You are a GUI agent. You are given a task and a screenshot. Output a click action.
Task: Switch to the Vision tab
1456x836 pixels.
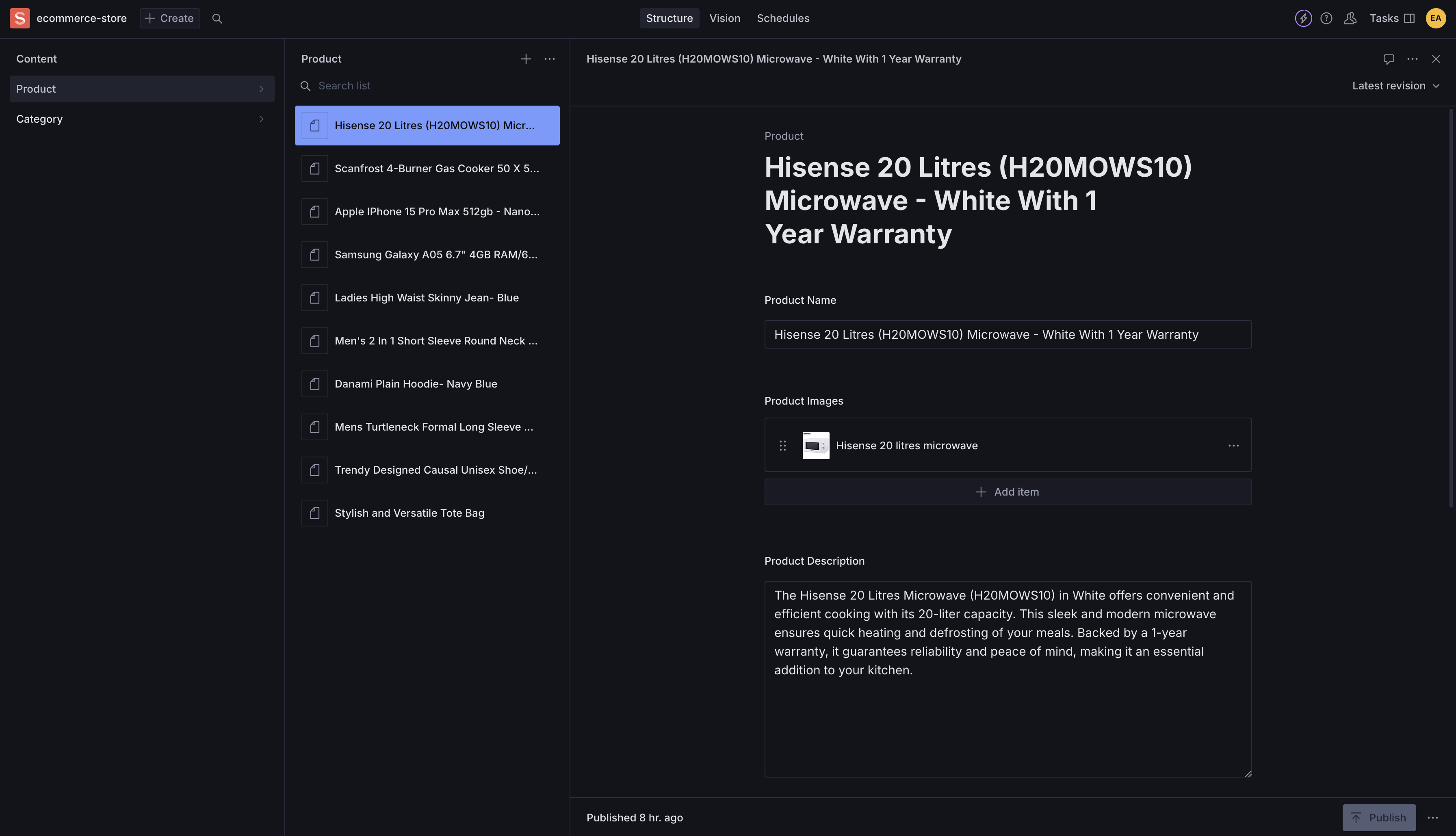tap(725, 18)
